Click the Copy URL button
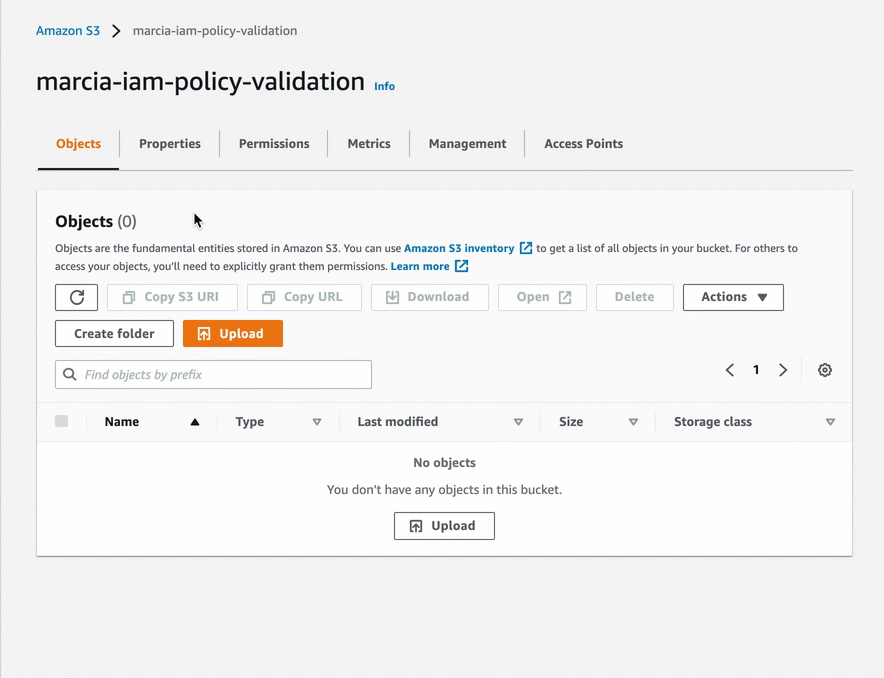Image resolution: width=884 pixels, height=678 pixels. pyautogui.click(x=304, y=297)
